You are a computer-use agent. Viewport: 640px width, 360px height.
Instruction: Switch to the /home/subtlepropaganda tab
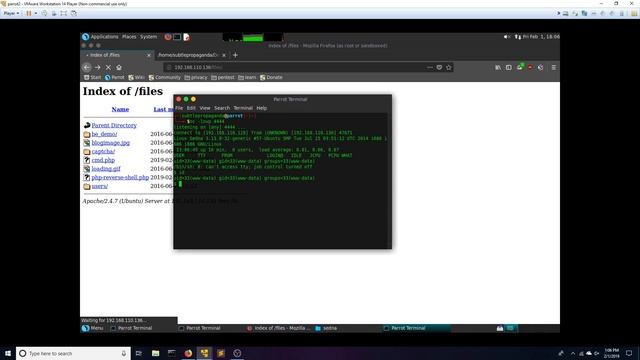pos(188,55)
